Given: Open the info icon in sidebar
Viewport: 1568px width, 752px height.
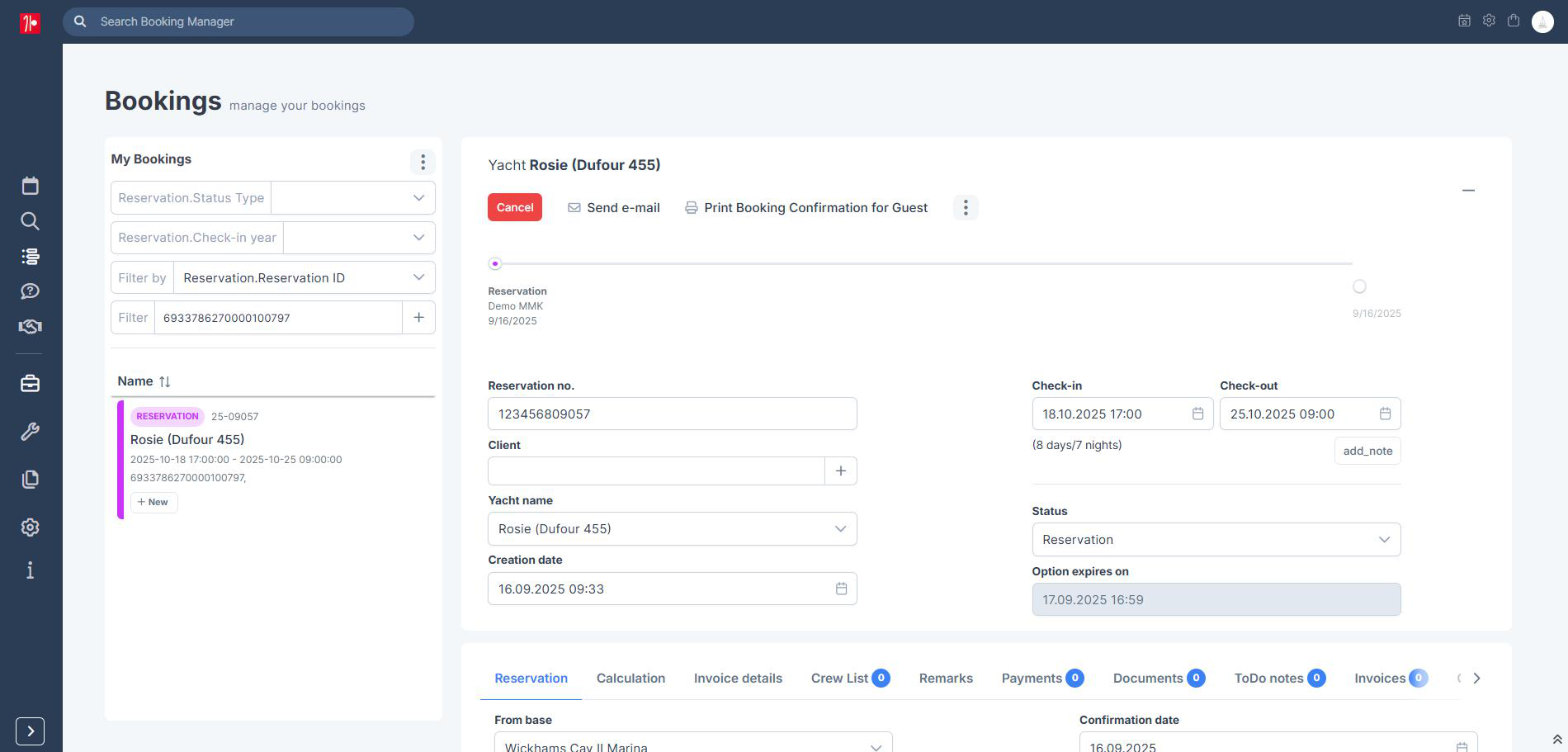Looking at the screenshot, I should click(x=30, y=570).
